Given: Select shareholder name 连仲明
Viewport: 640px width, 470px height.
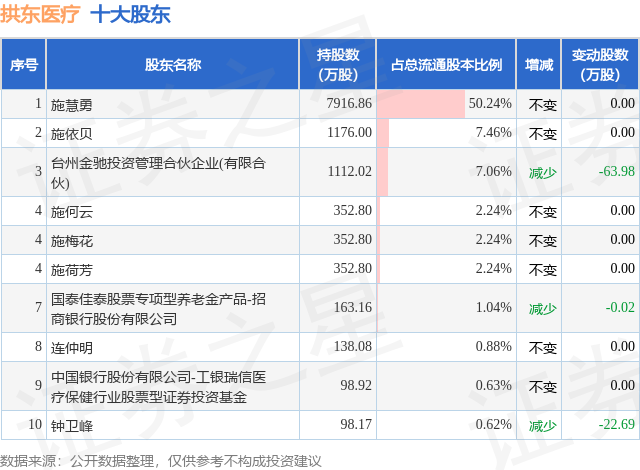Looking at the screenshot, I should [71, 348].
